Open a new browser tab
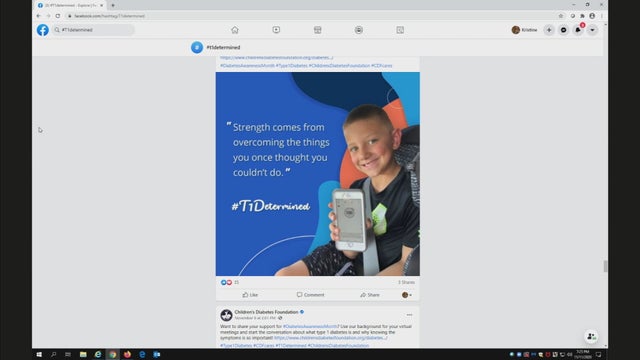 (x=113, y=5)
